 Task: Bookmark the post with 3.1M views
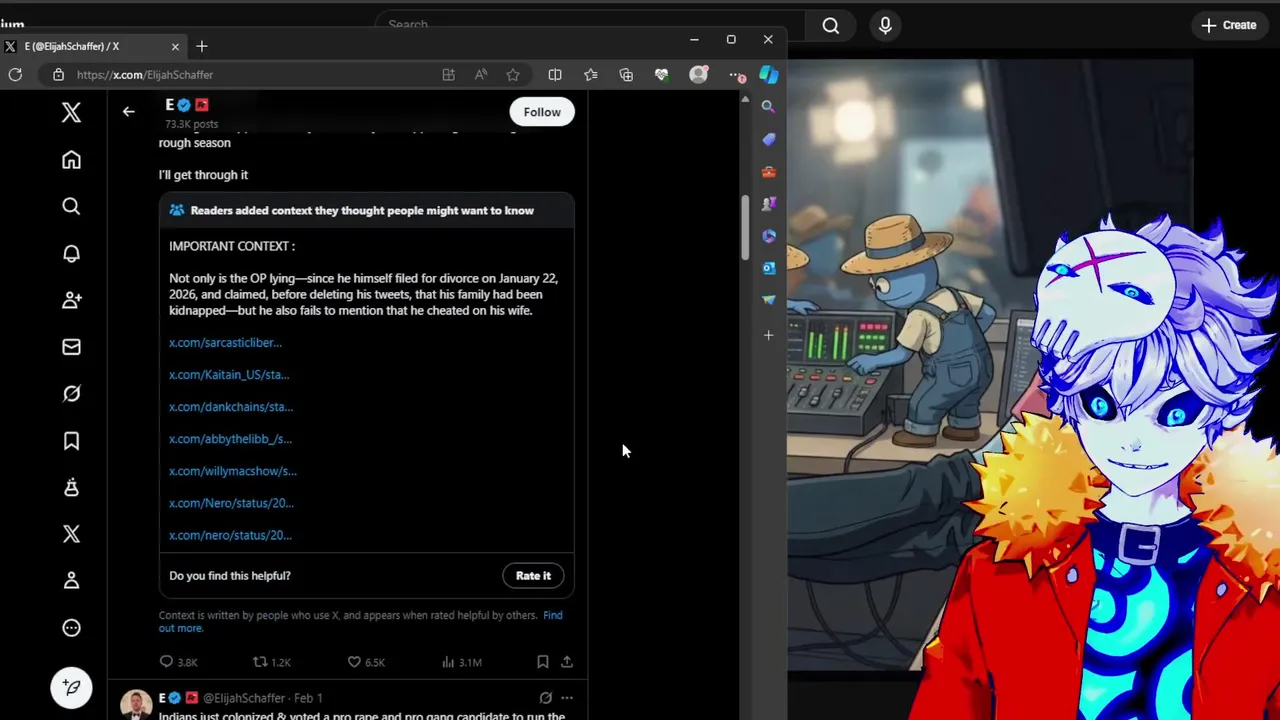[x=542, y=662]
